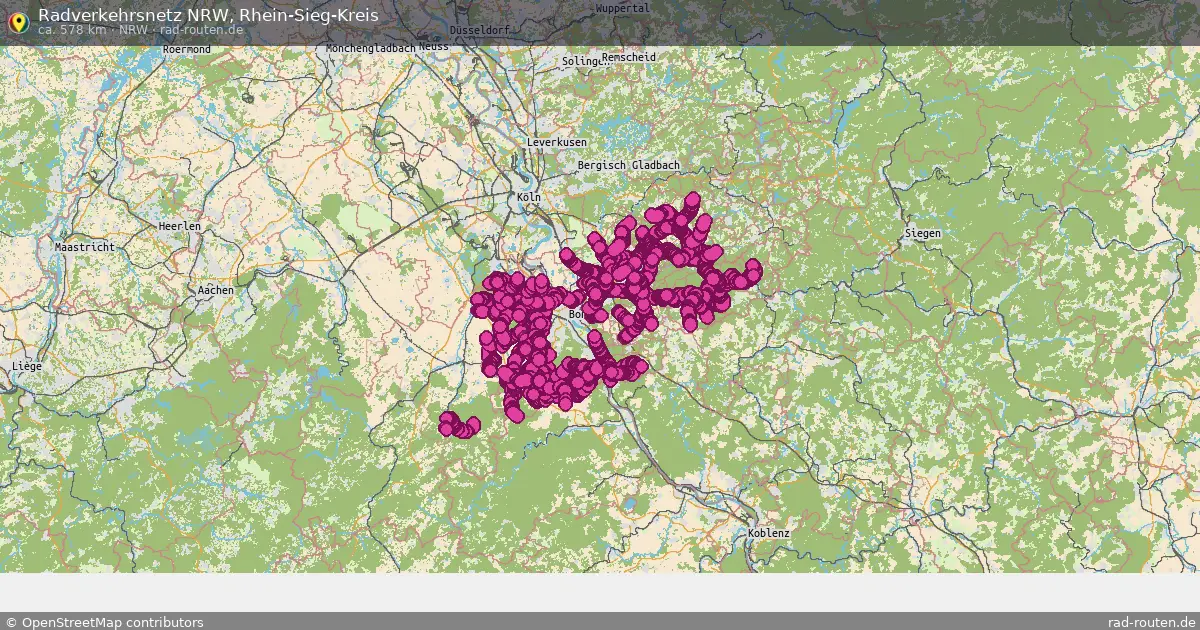Screen dimensions: 1200x630
Task: Click the Siegen city label
Action: tap(922, 233)
